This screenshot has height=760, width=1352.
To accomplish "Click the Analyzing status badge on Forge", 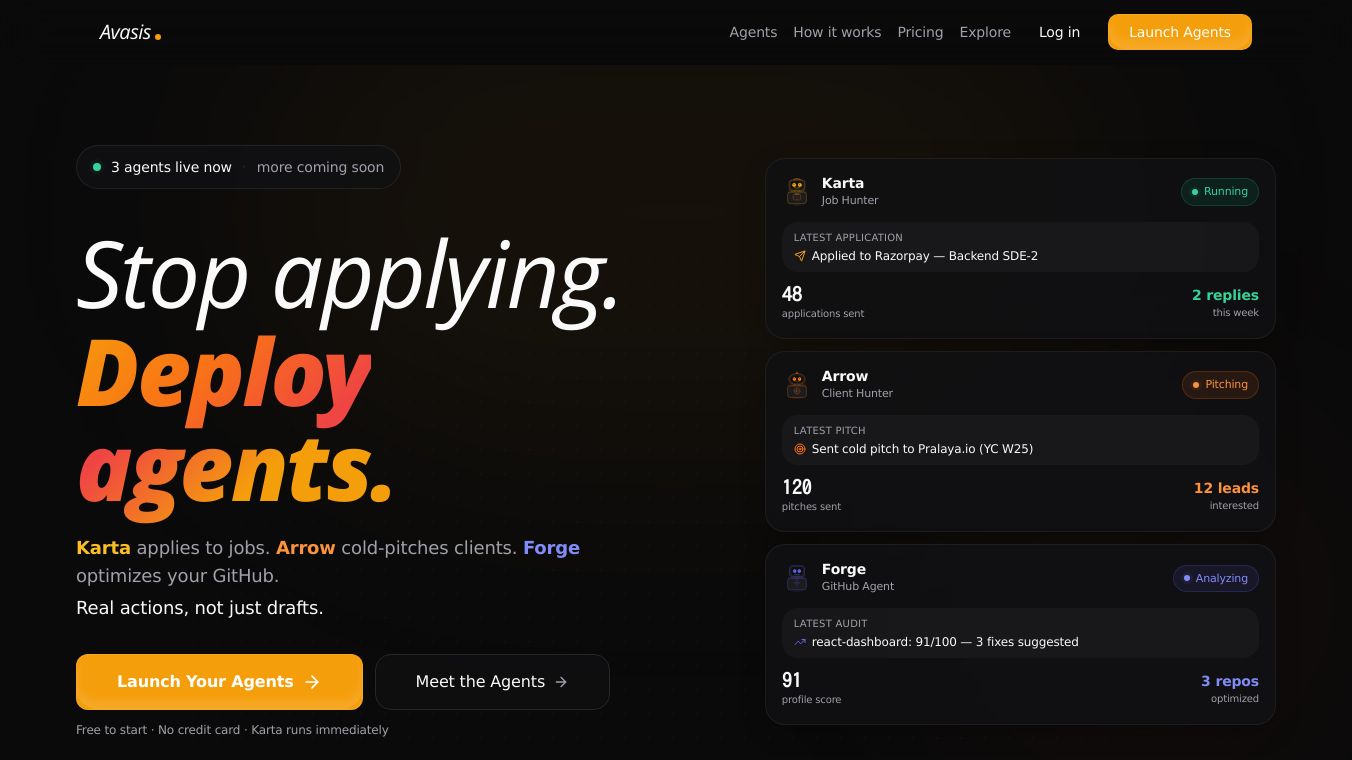I will [1216, 578].
